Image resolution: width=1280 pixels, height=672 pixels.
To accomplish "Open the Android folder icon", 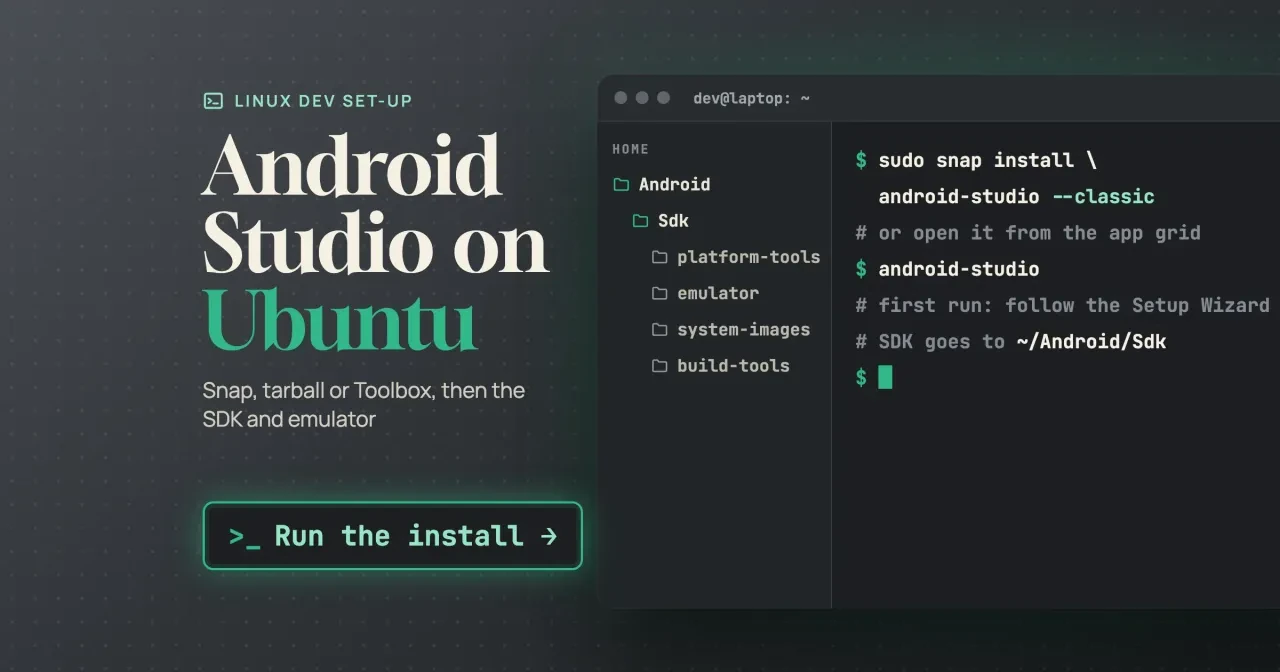I will [x=621, y=184].
